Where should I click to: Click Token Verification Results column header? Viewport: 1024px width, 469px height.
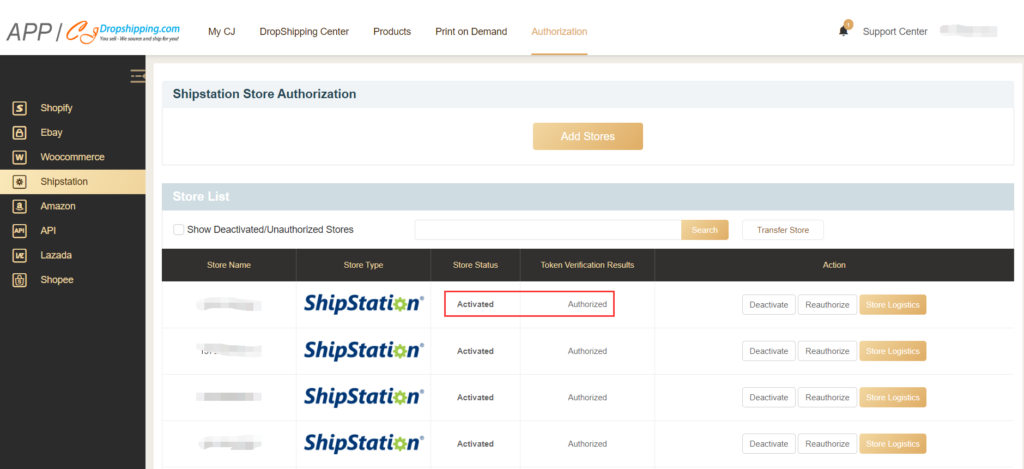coord(587,265)
